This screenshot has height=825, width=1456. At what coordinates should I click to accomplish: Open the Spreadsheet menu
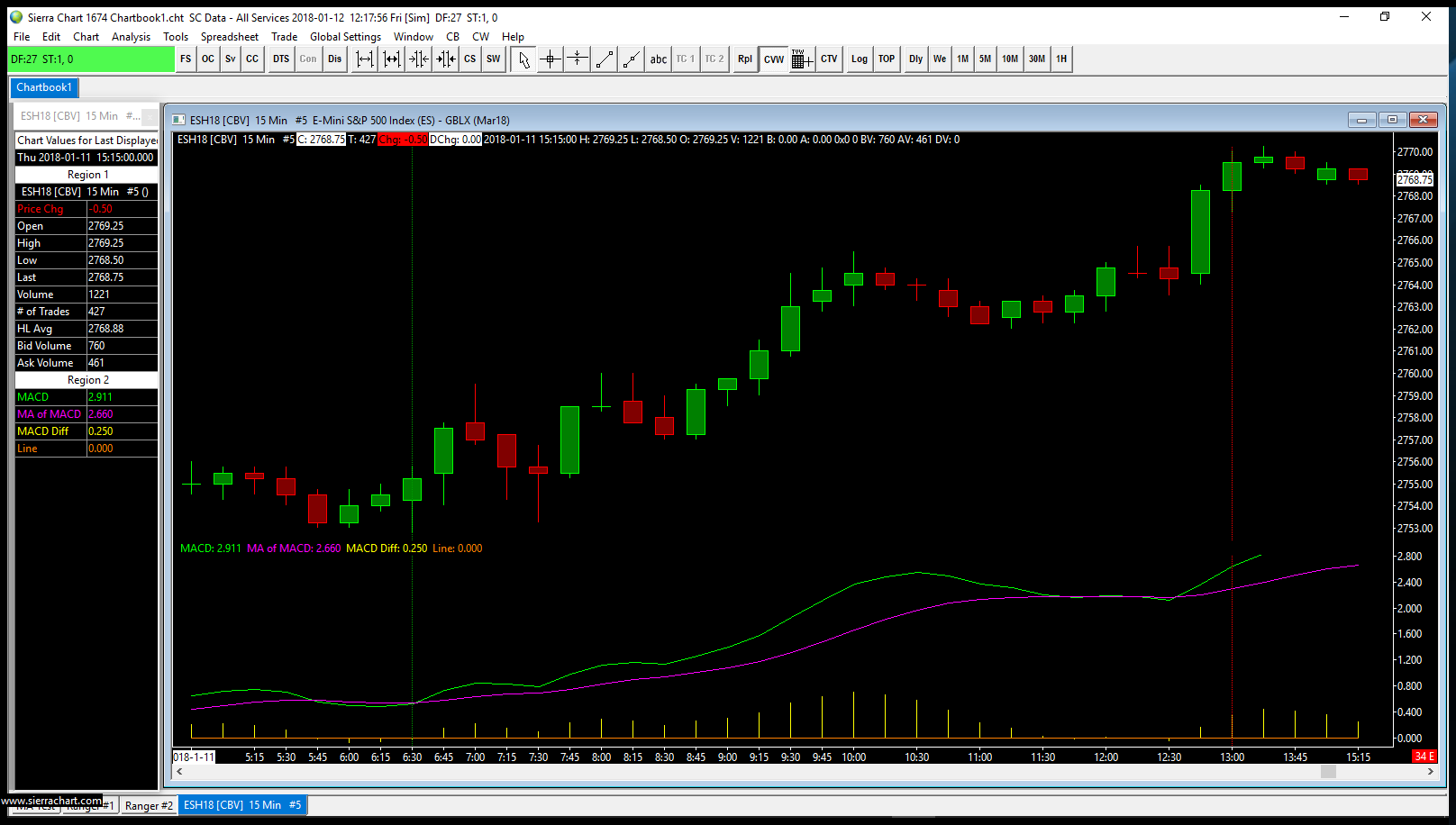click(230, 37)
